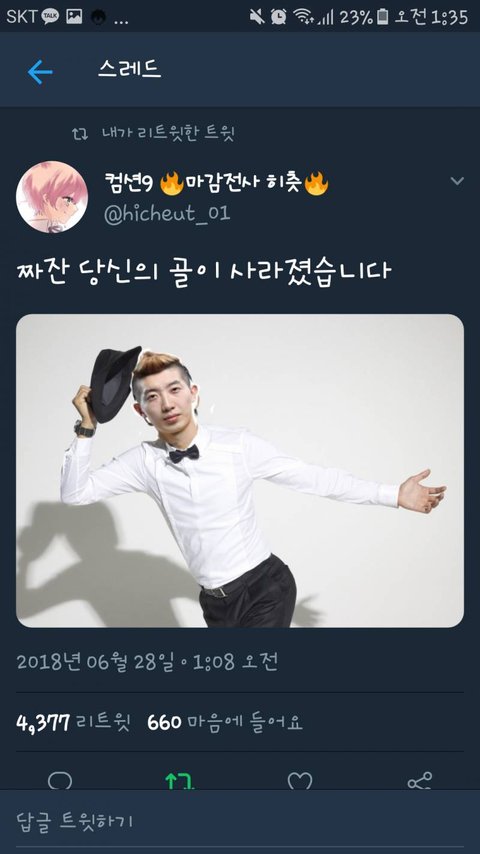Tap the alarm clock status icon

pyautogui.click(x=278, y=17)
